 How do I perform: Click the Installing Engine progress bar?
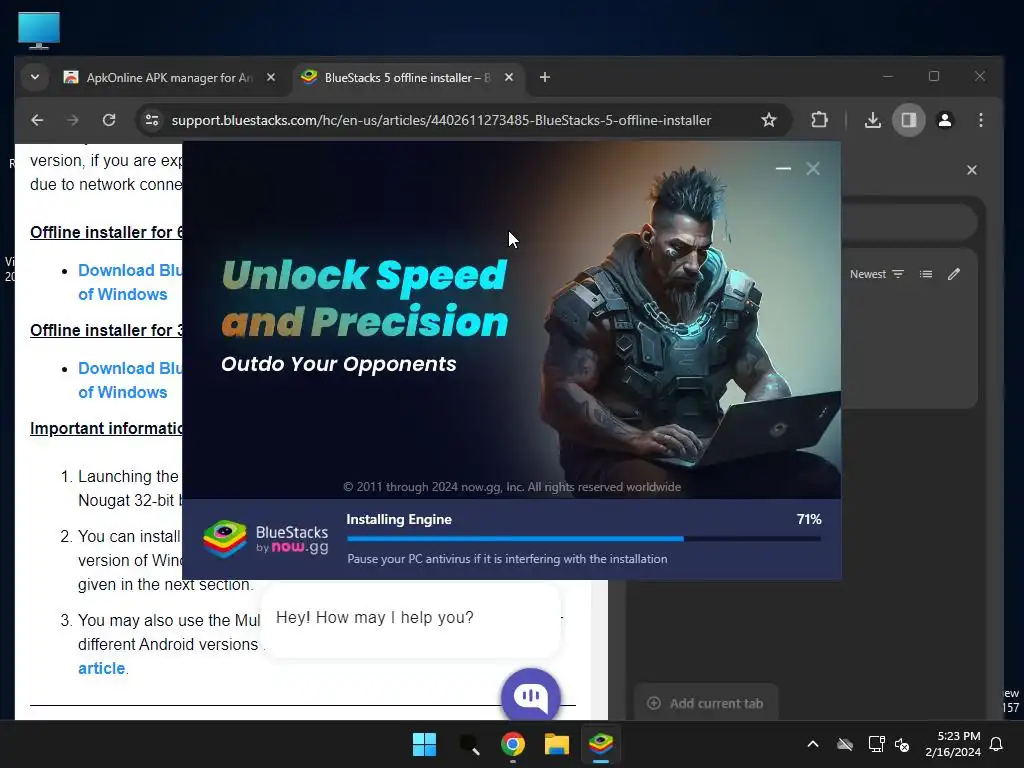click(584, 539)
